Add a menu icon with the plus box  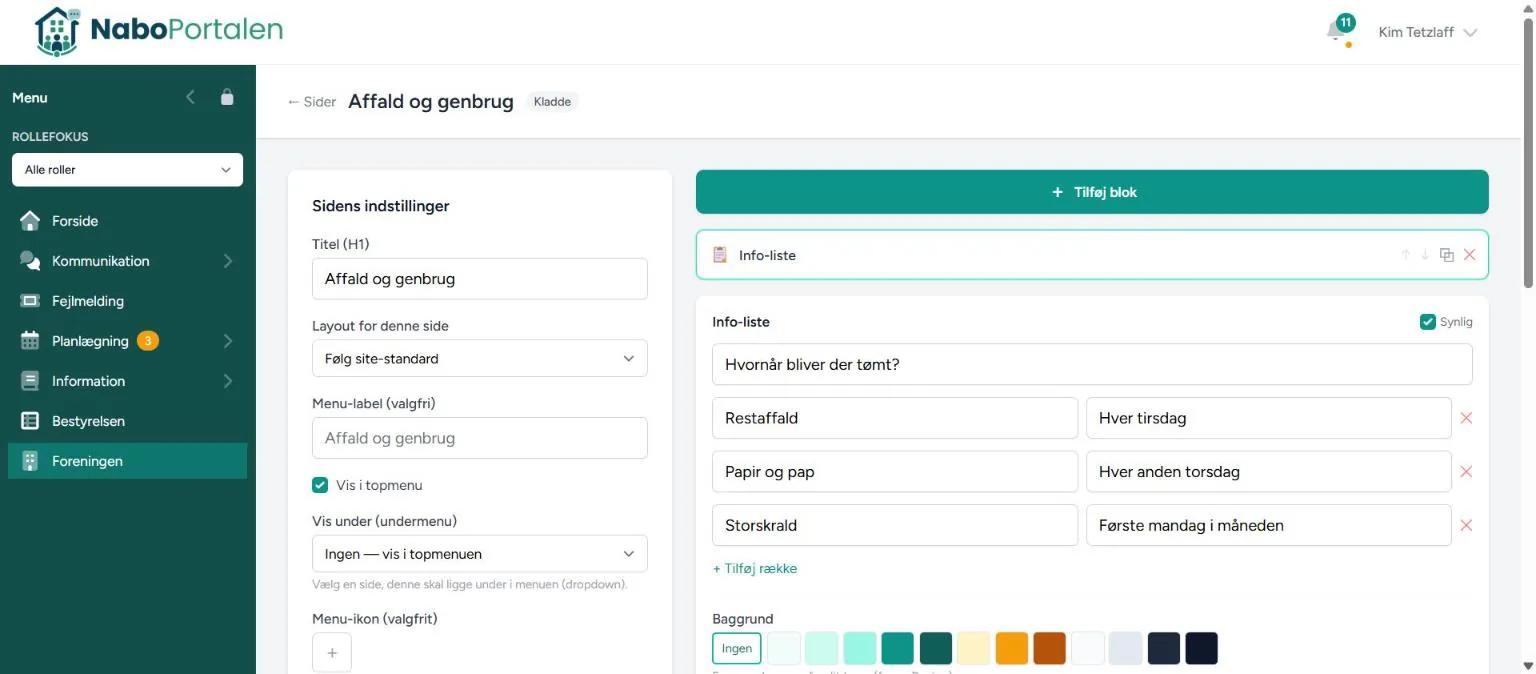332,653
